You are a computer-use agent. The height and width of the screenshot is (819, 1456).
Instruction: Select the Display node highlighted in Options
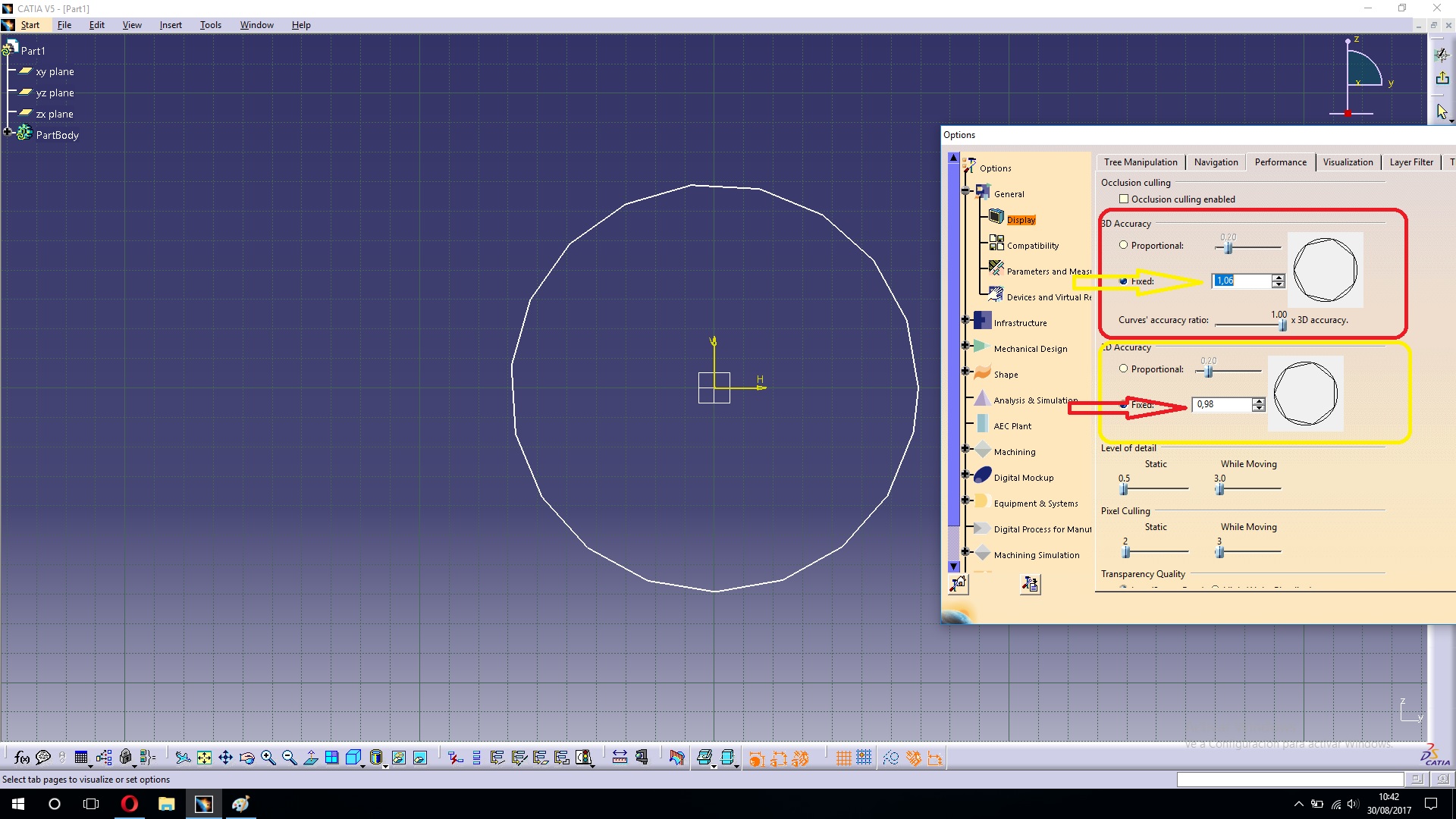1021,219
